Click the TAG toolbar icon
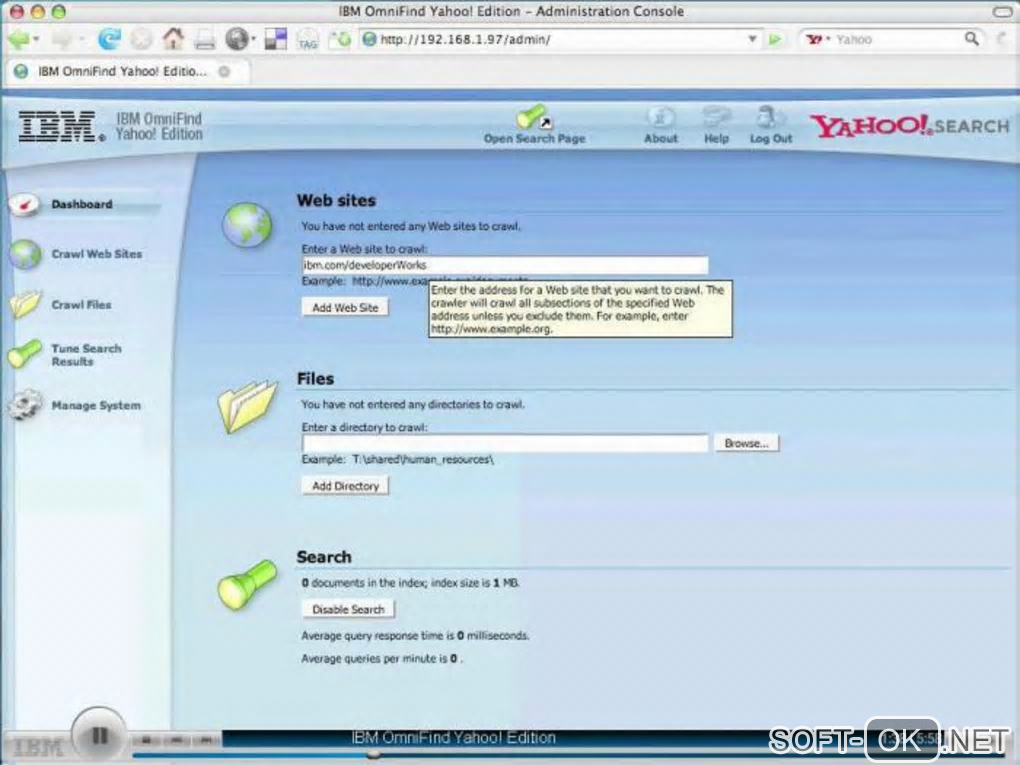 point(307,40)
